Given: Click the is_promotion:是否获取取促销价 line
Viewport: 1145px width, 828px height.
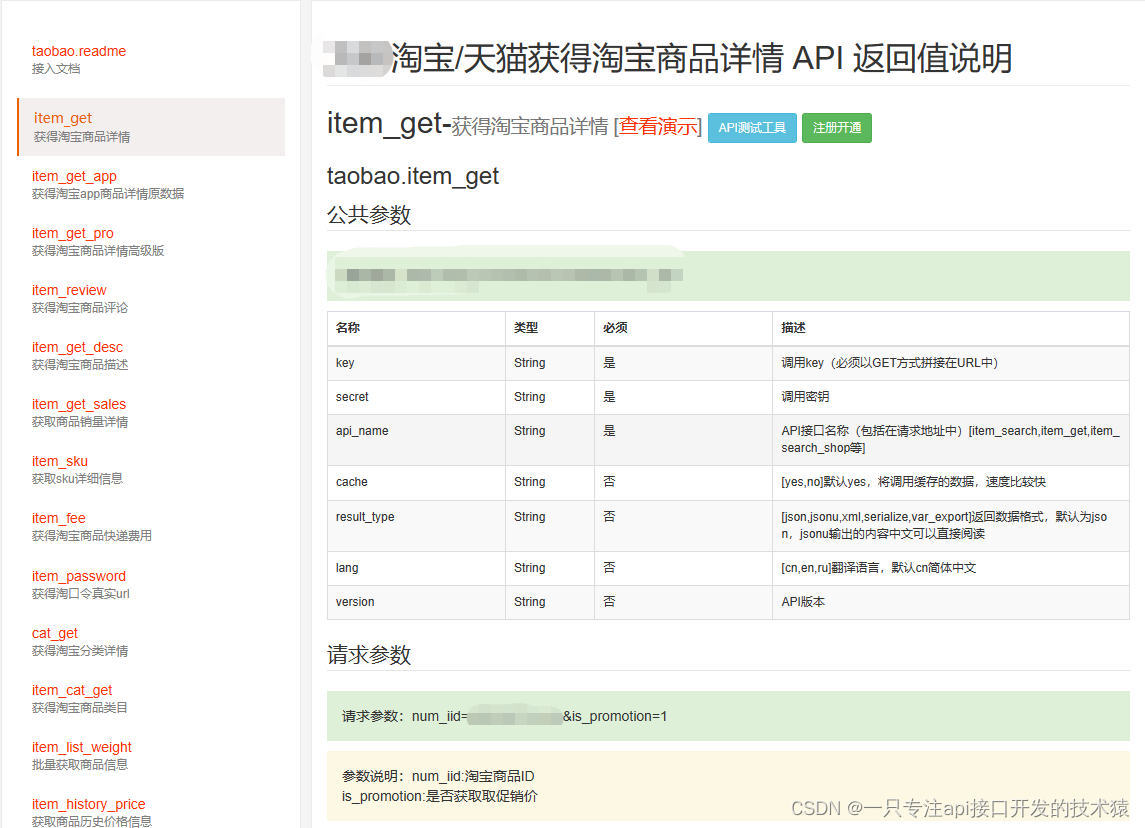Looking at the screenshot, I should (440, 796).
